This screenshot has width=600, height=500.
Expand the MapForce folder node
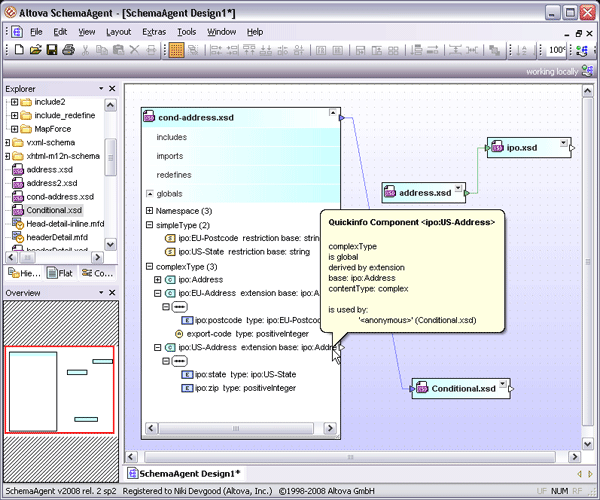15,129
